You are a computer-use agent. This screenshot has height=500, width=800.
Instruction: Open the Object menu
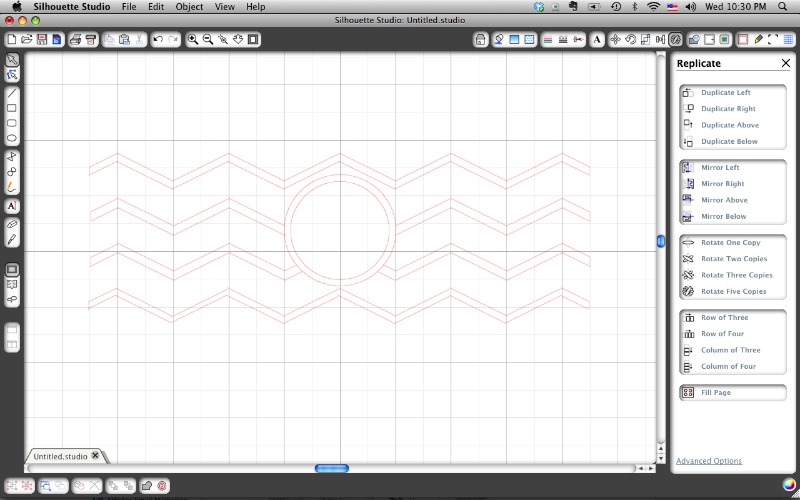[x=189, y=7]
